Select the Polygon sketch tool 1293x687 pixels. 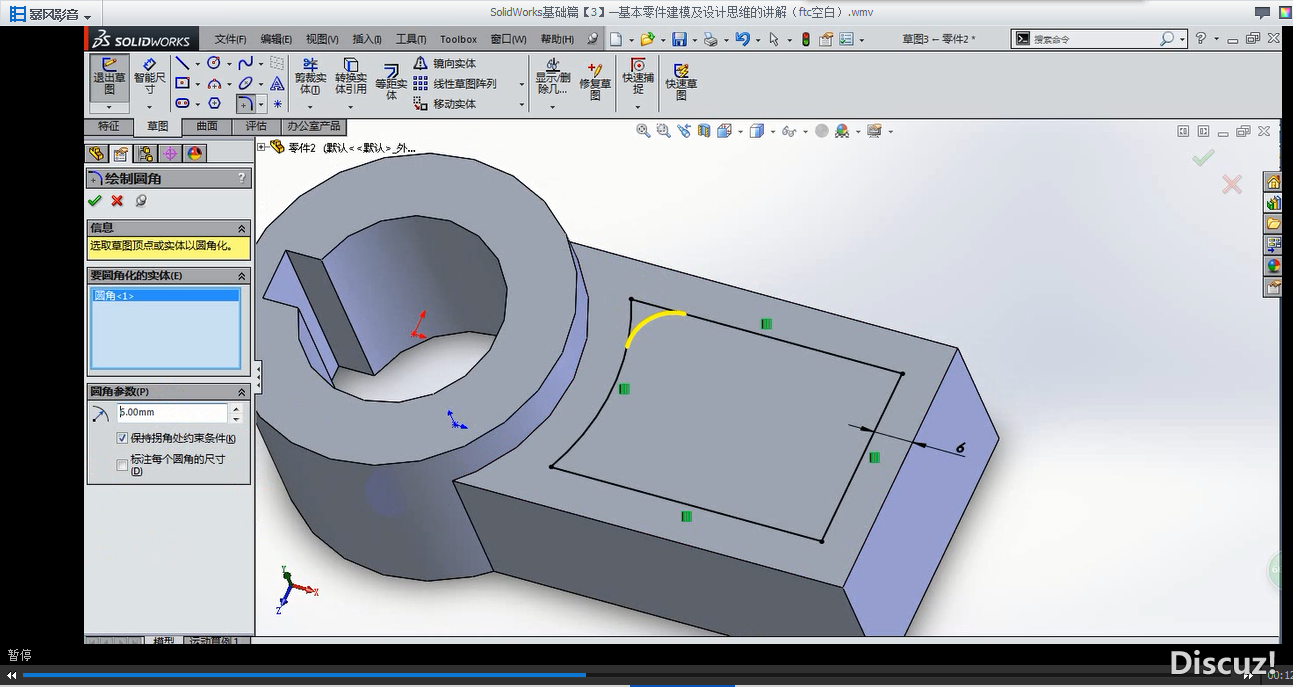[x=213, y=104]
